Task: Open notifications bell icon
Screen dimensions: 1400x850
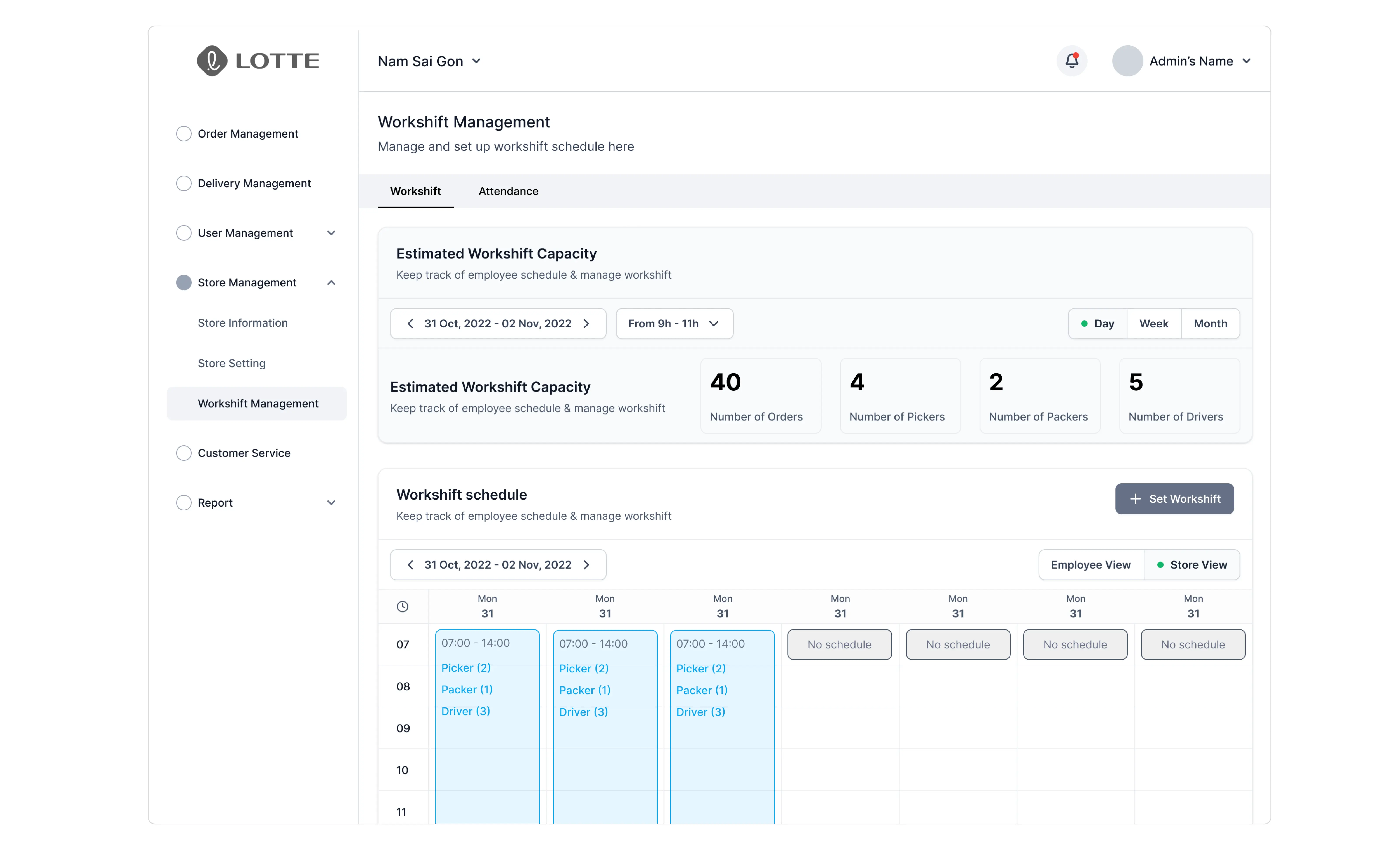Action: tap(1072, 61)
